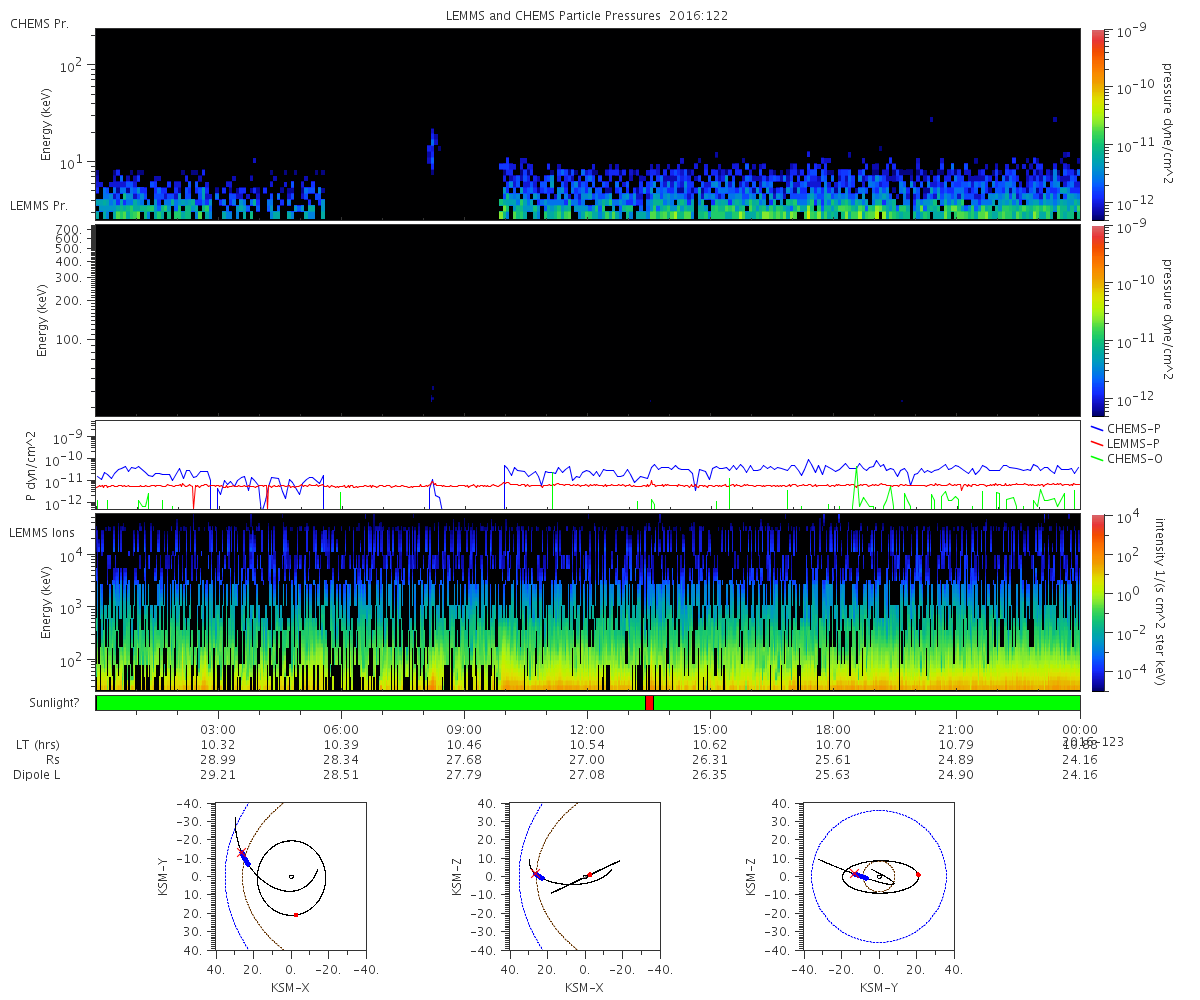The image size is (1200, 1000).
Task: Click the LEMMS pressure color bar, second from top
Action: 1097,320
